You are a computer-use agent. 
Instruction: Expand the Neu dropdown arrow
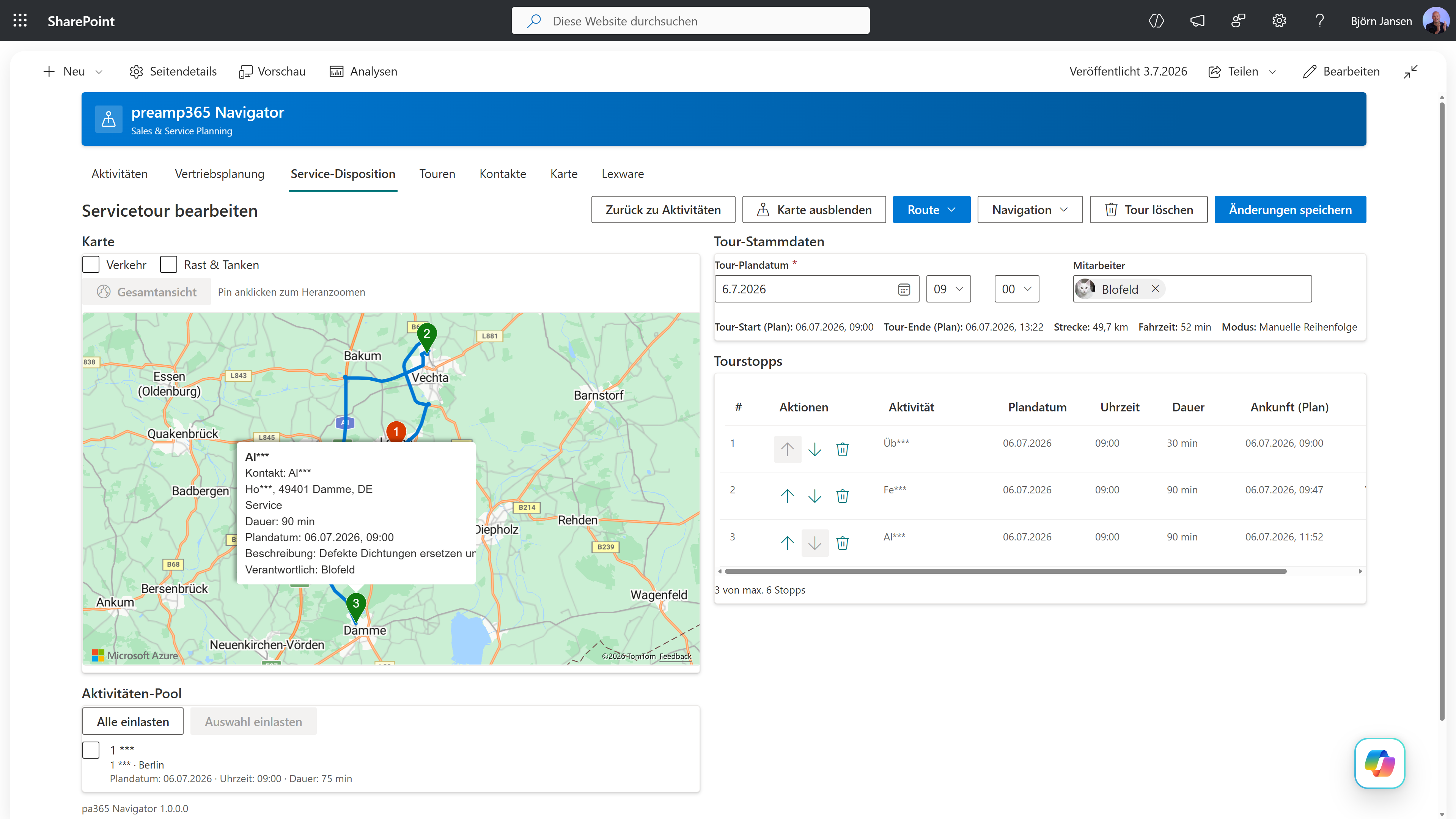(x=99, y=72)
